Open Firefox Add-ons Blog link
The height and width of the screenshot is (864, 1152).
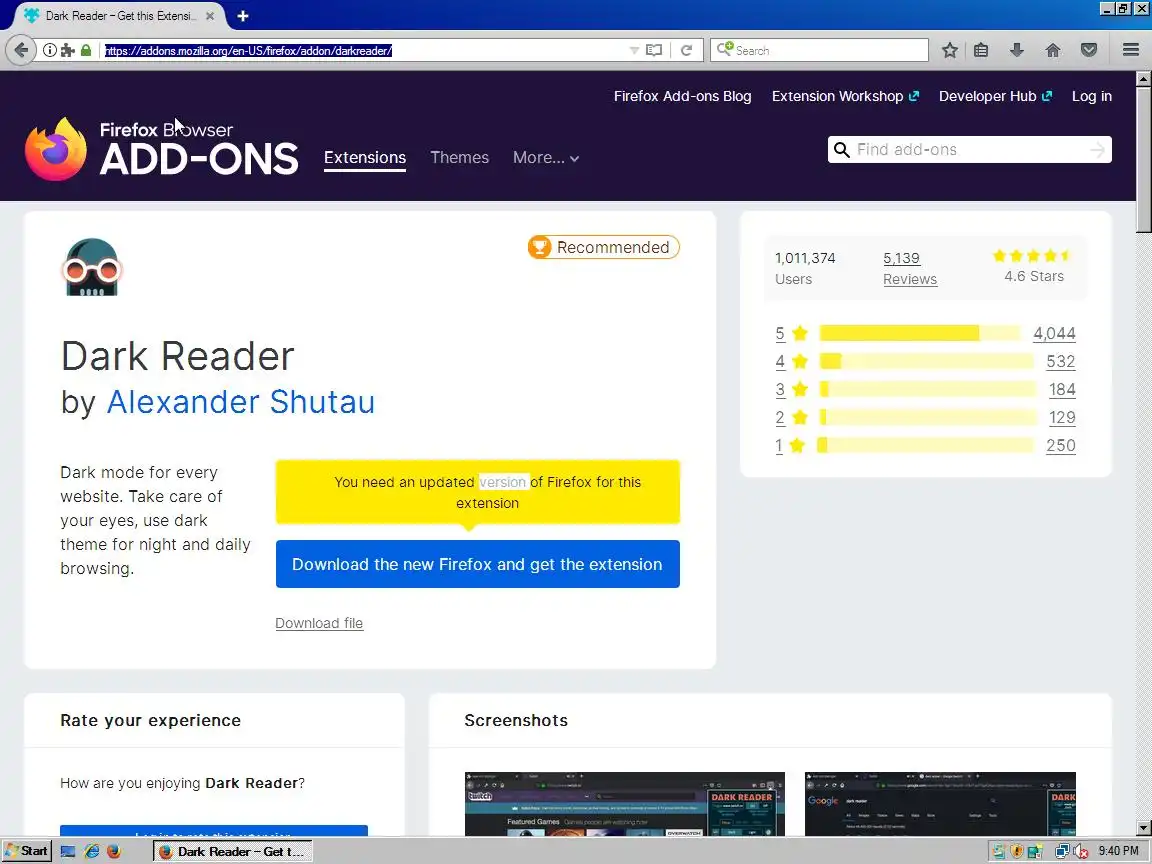tap(683, 96)
